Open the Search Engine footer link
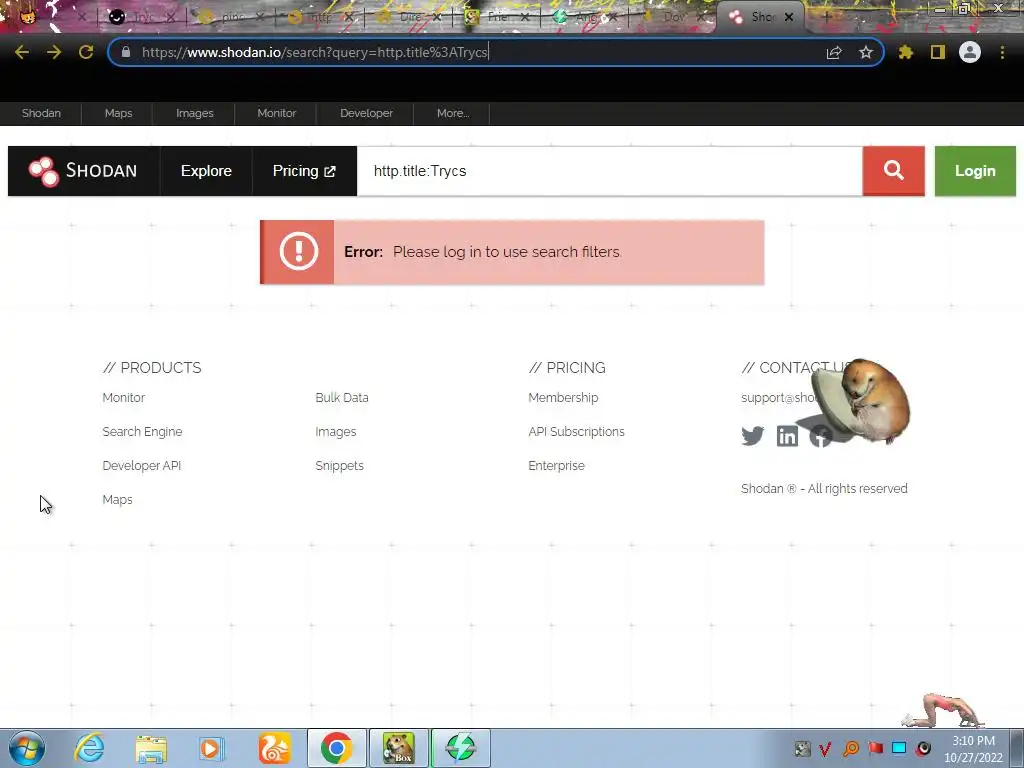 coord(142,432)
